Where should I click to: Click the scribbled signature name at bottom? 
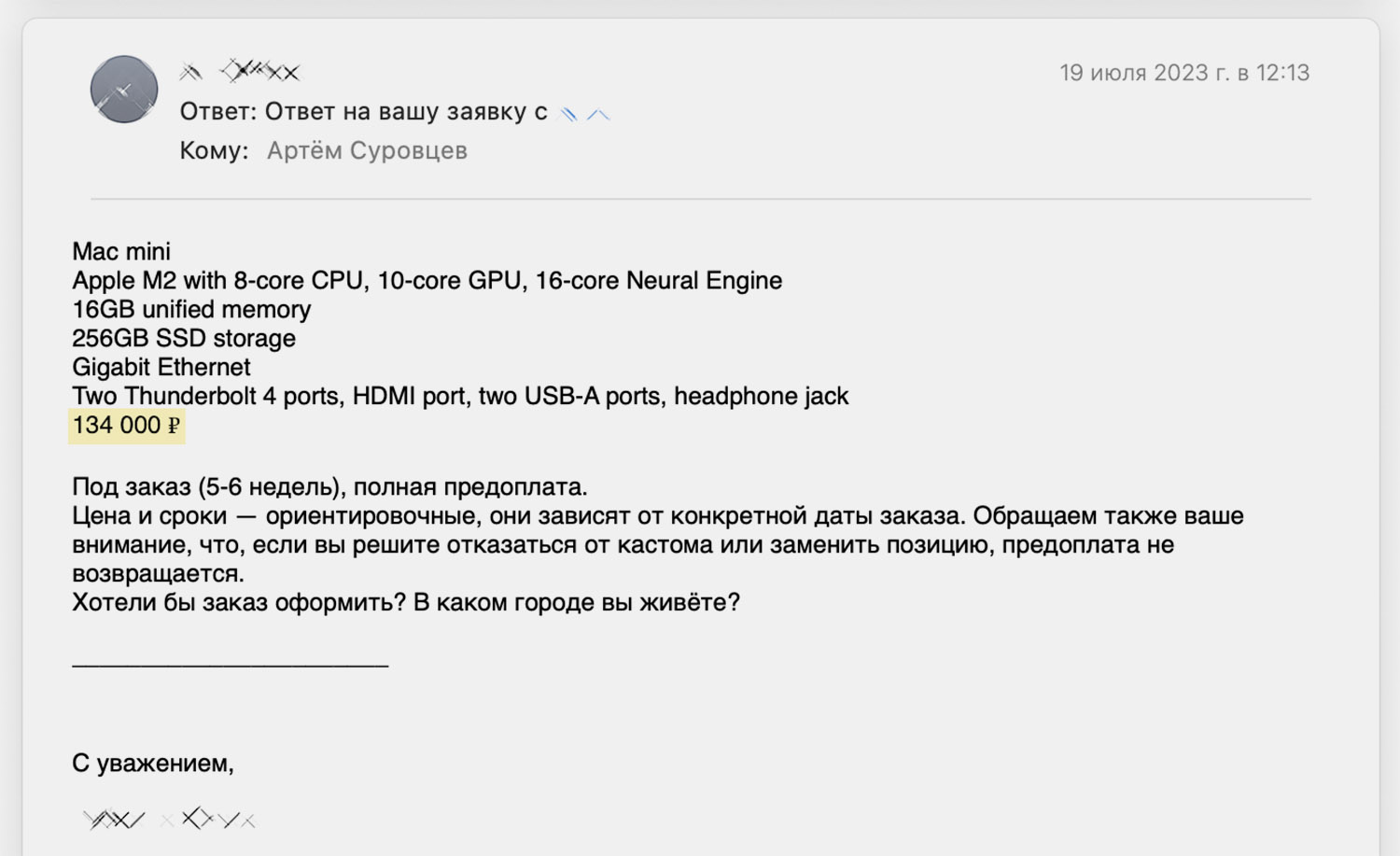pos(169,820)
